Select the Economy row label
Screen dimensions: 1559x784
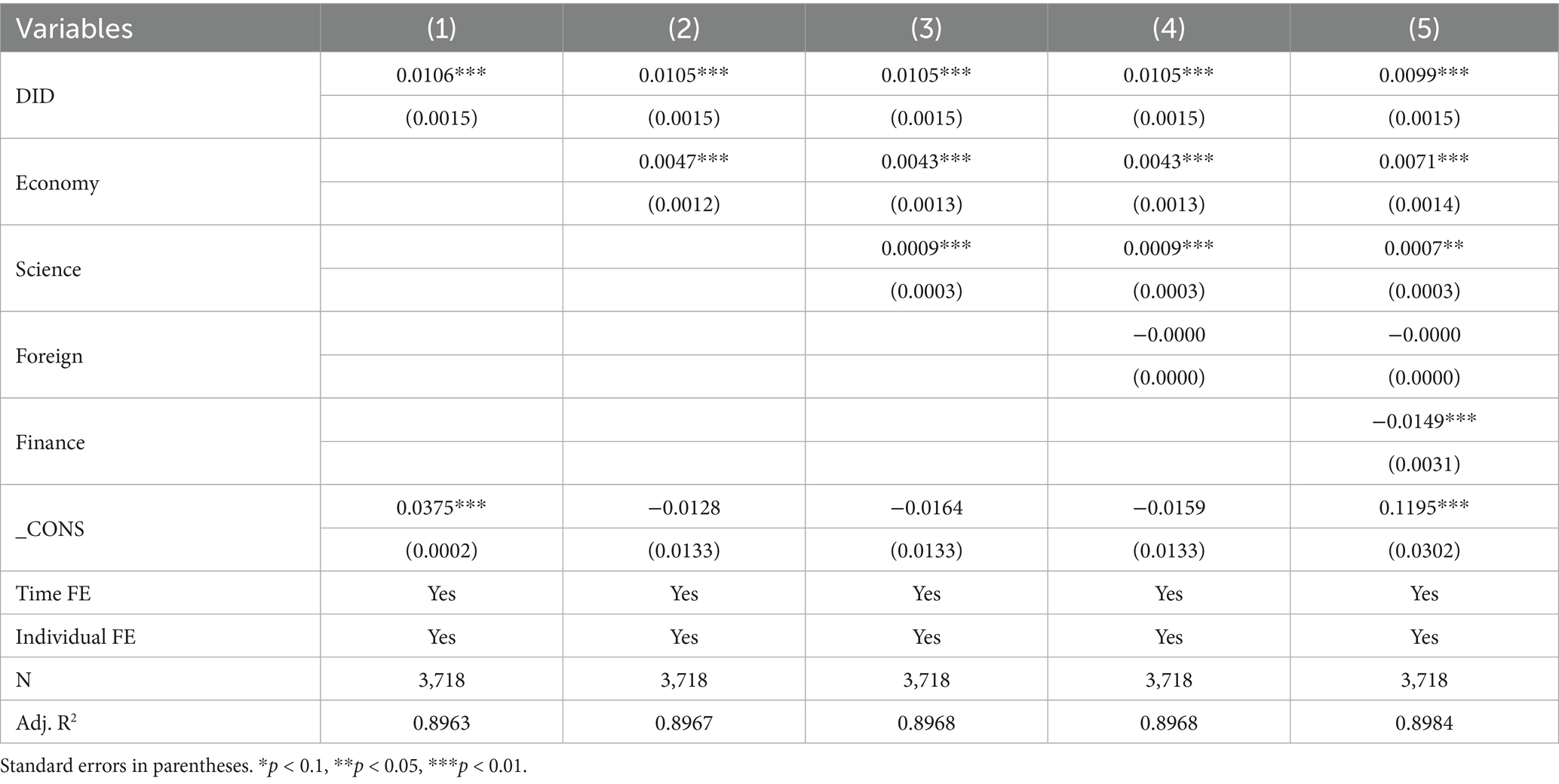coord(57,183)
